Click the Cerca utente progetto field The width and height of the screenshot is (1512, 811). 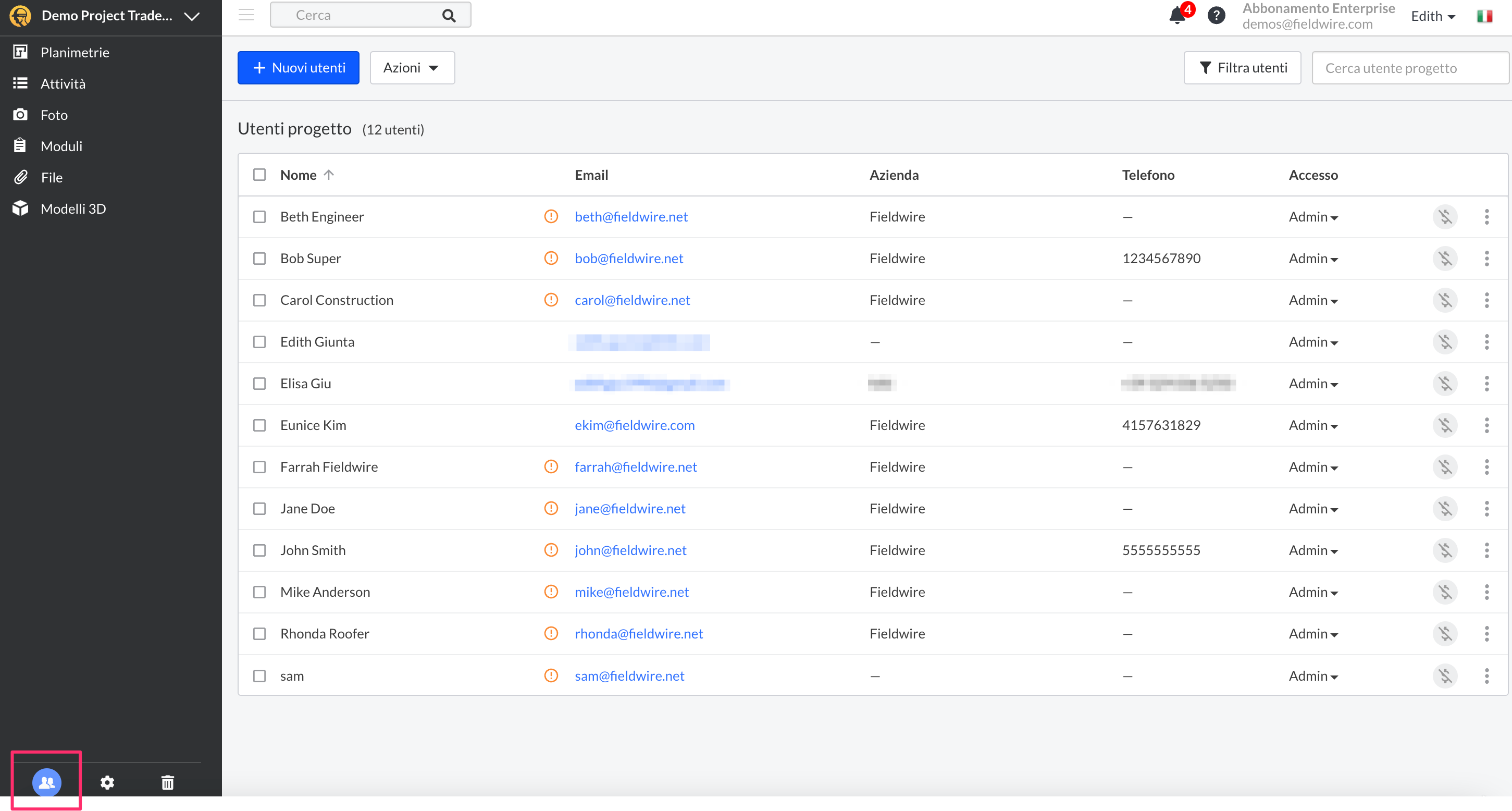pos(1409,68)
